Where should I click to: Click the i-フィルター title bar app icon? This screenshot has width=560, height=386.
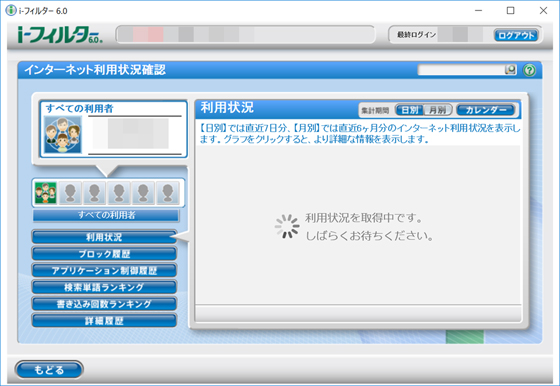click(x=11, y=10)
